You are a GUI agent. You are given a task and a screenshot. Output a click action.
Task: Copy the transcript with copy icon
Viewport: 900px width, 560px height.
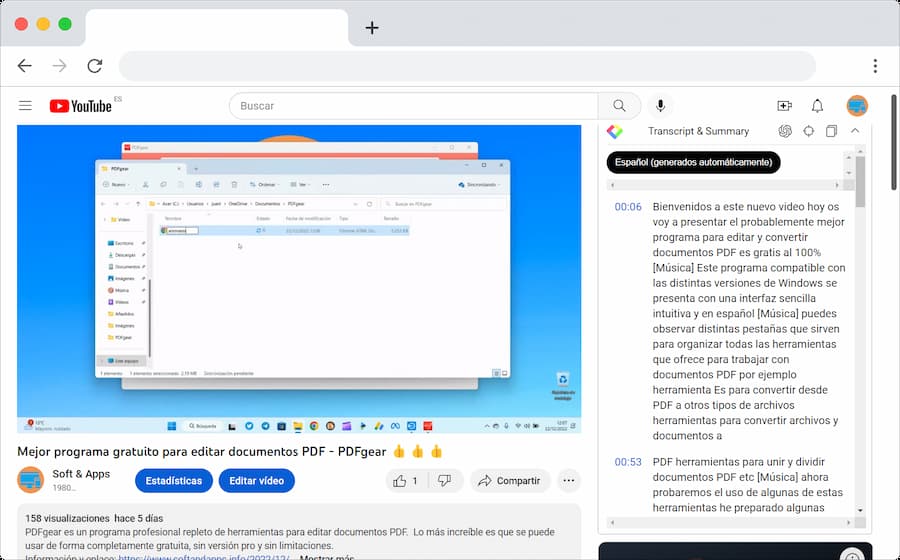pos(831,131)
